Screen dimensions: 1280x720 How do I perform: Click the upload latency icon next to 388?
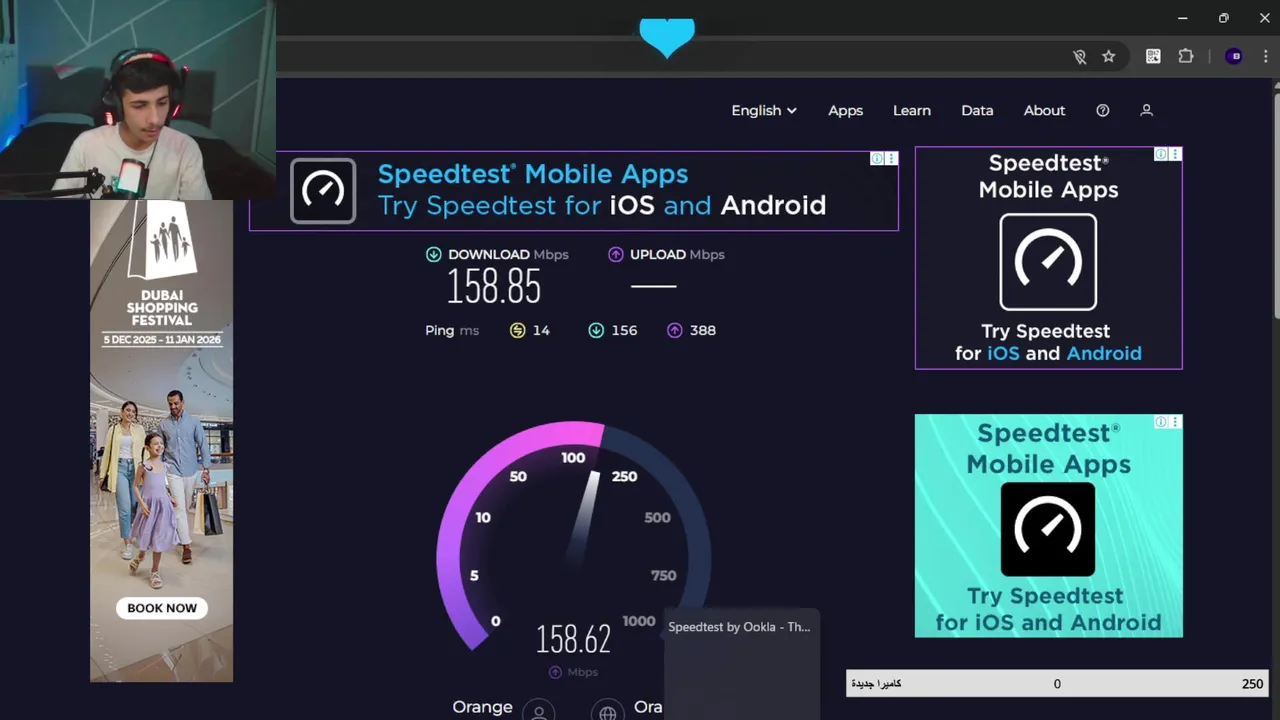[675, 330]
